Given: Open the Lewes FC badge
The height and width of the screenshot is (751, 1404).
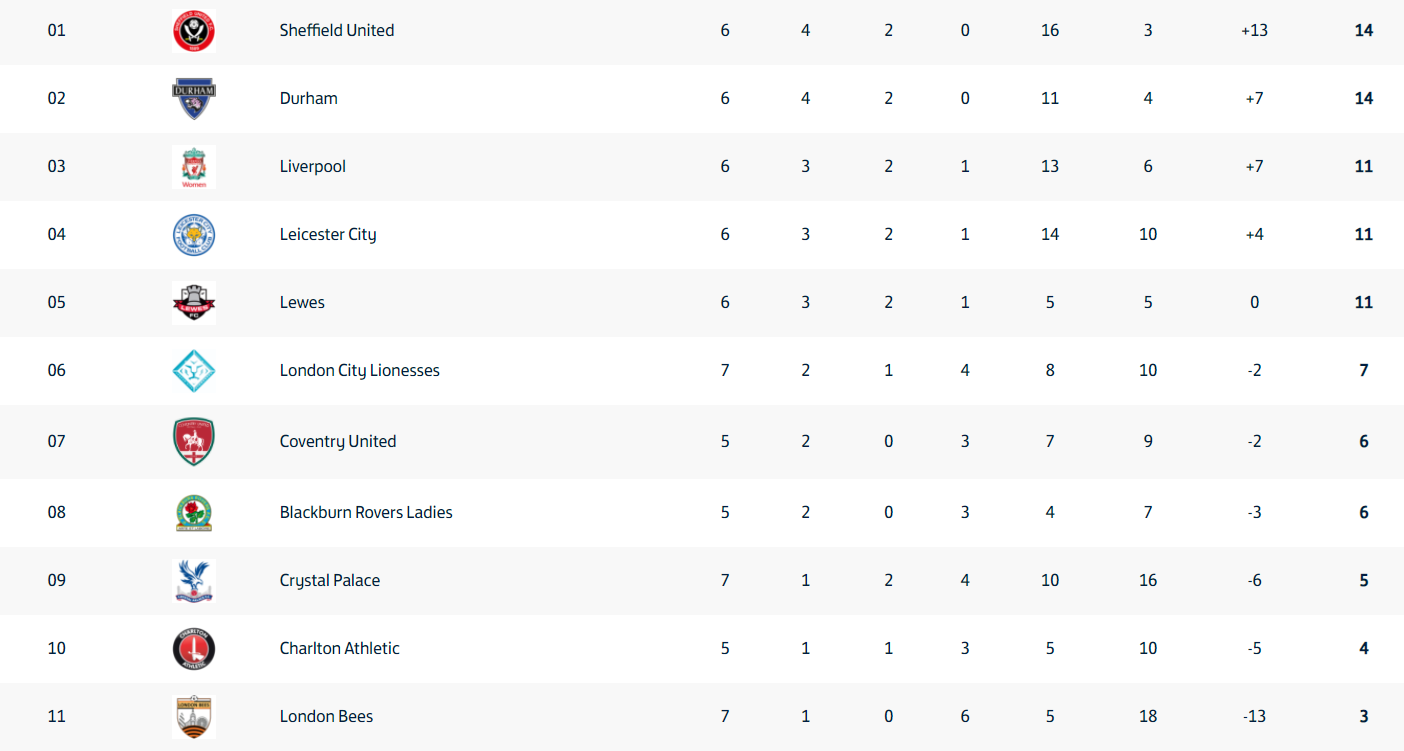Looking at the screenshot, I should 193,302.
